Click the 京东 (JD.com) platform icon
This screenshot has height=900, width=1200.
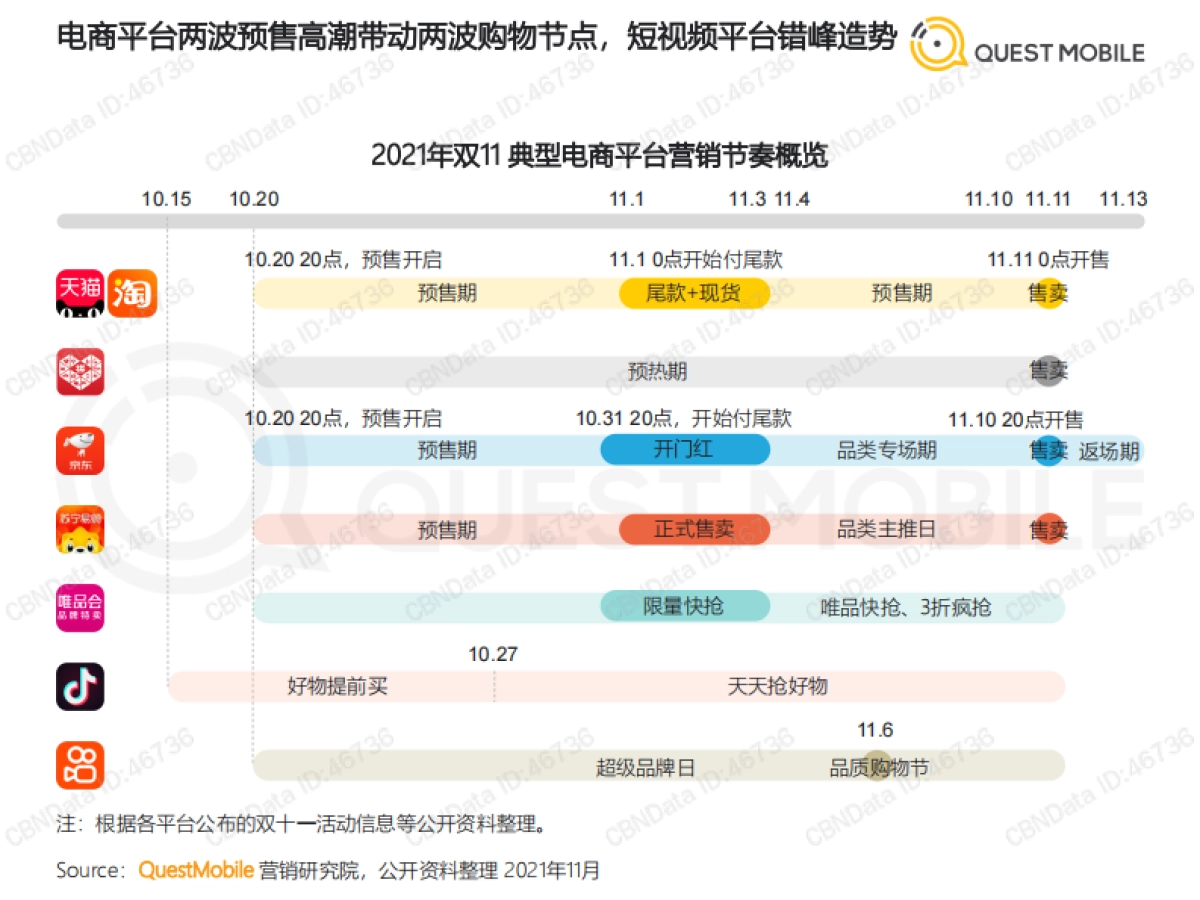[80, 450]
